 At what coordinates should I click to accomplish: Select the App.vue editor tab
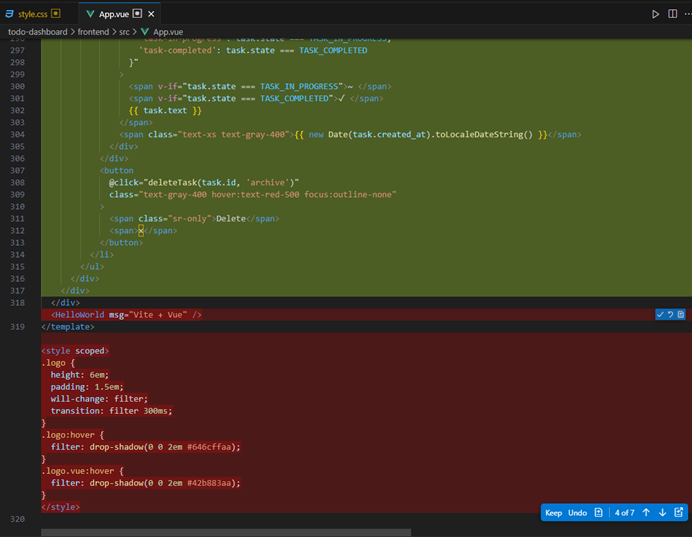(x=113, y=14)
